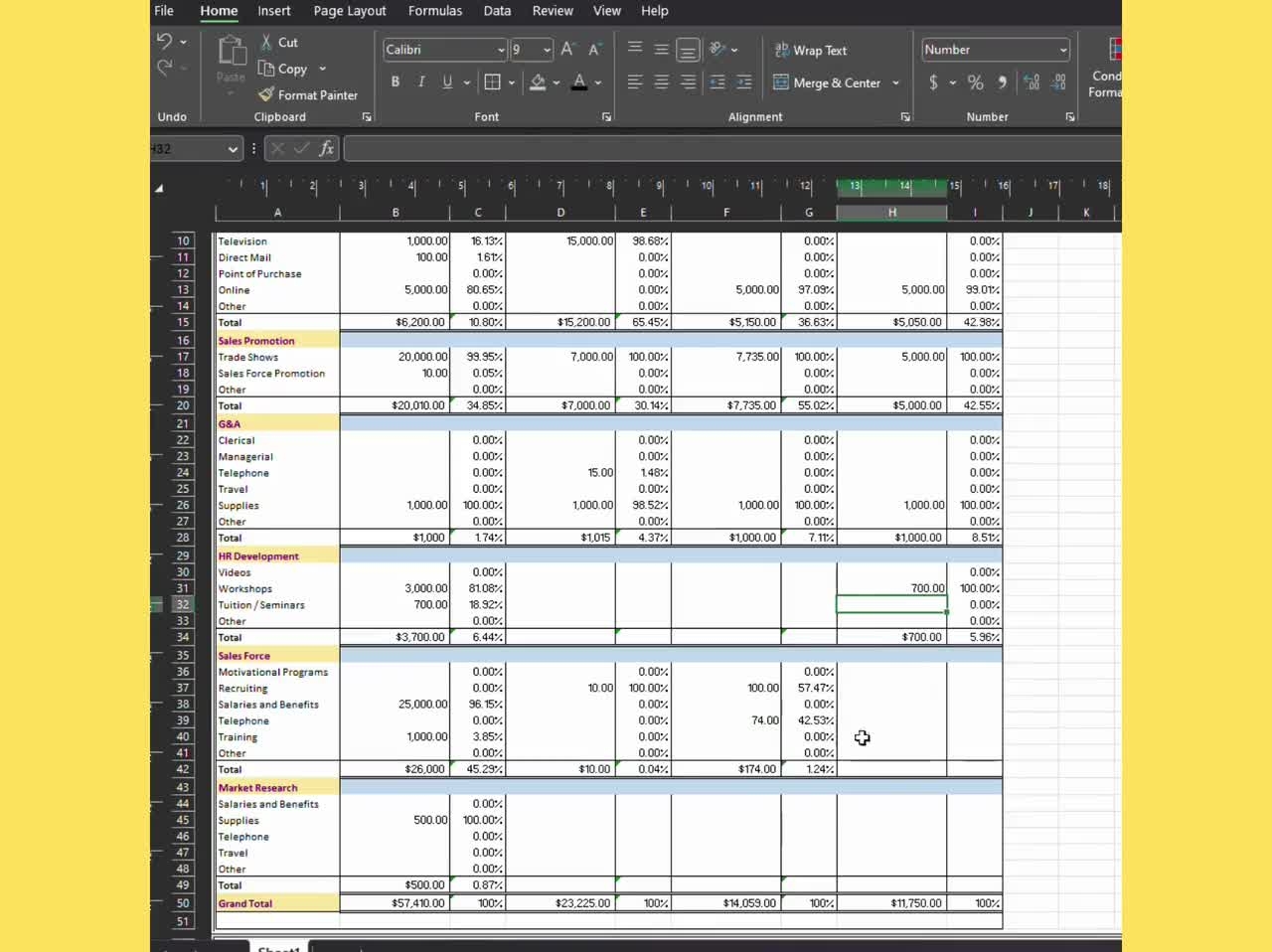Click the red Font Color swatch button
Image resolution: width=1272 pixels, height=952 pixels.
point(579,82)
